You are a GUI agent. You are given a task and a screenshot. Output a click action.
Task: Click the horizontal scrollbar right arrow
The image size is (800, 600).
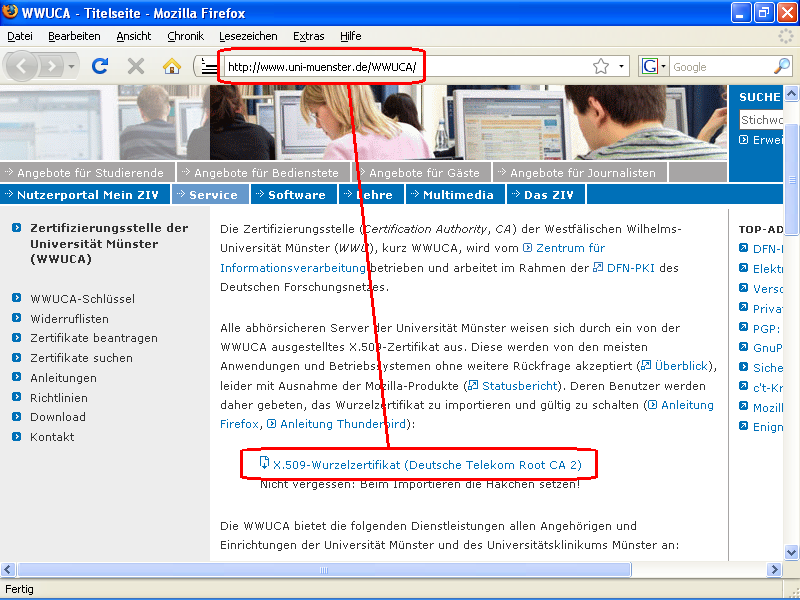pos(776,569)
